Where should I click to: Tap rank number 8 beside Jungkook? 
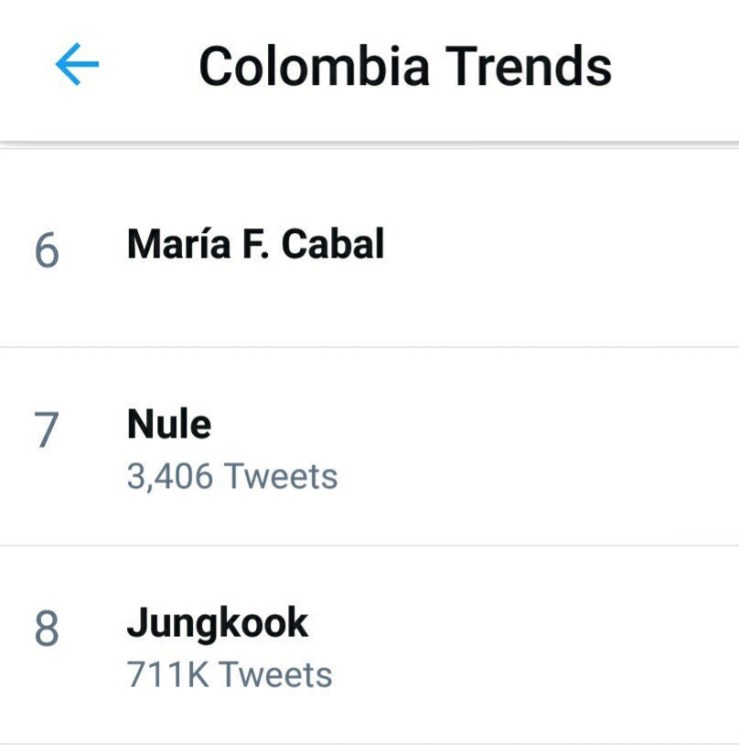click(x=46, y=630)
